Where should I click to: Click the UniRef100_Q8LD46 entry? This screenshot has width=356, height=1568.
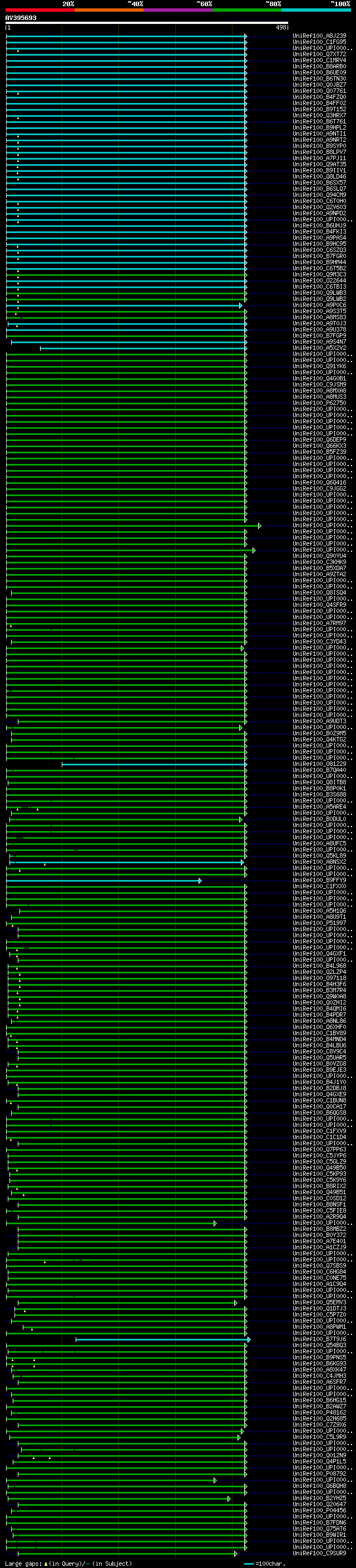[319, 176]
